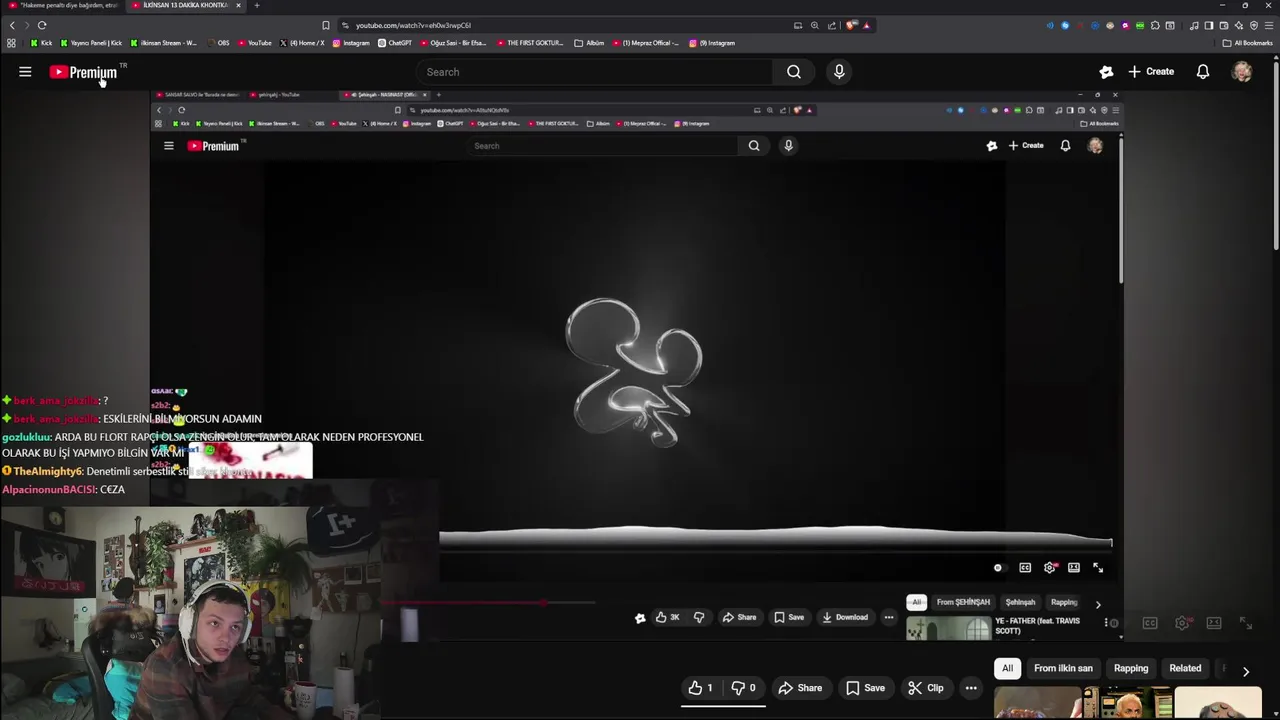Open the YouTube bookmark in bookmarks bar

point(254,43)
